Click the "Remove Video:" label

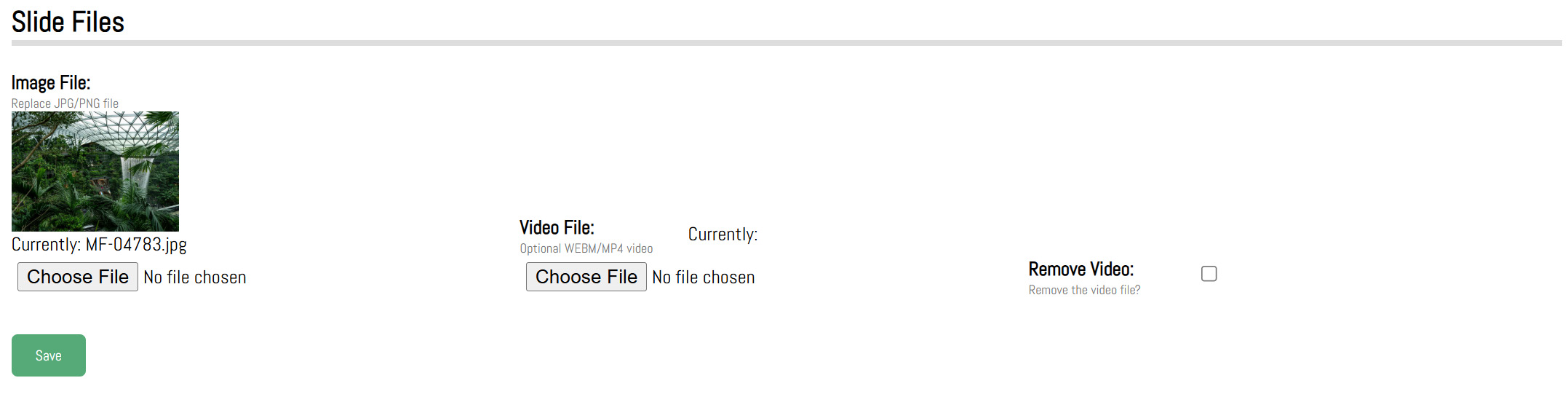click(1081, 269)
